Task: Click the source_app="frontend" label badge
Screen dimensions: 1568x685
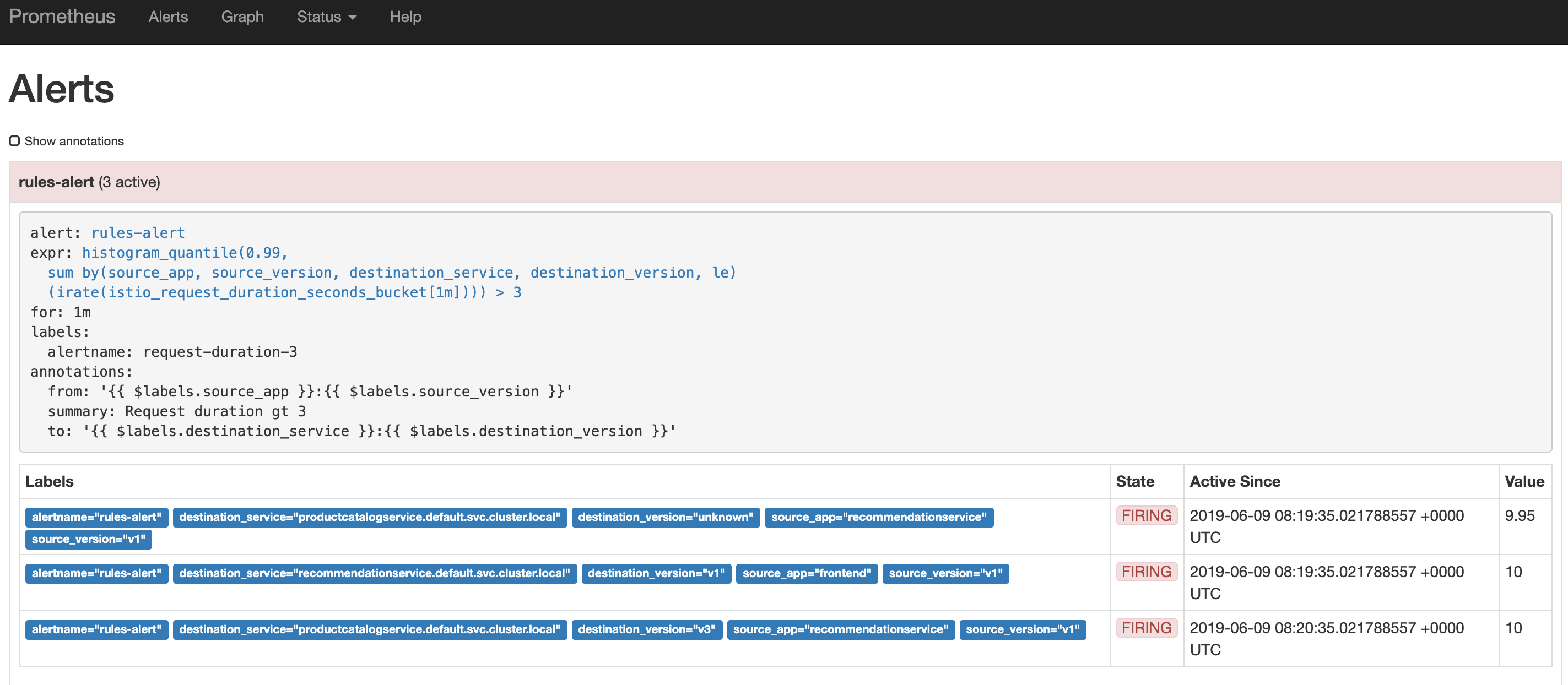Action: [807, 573]
